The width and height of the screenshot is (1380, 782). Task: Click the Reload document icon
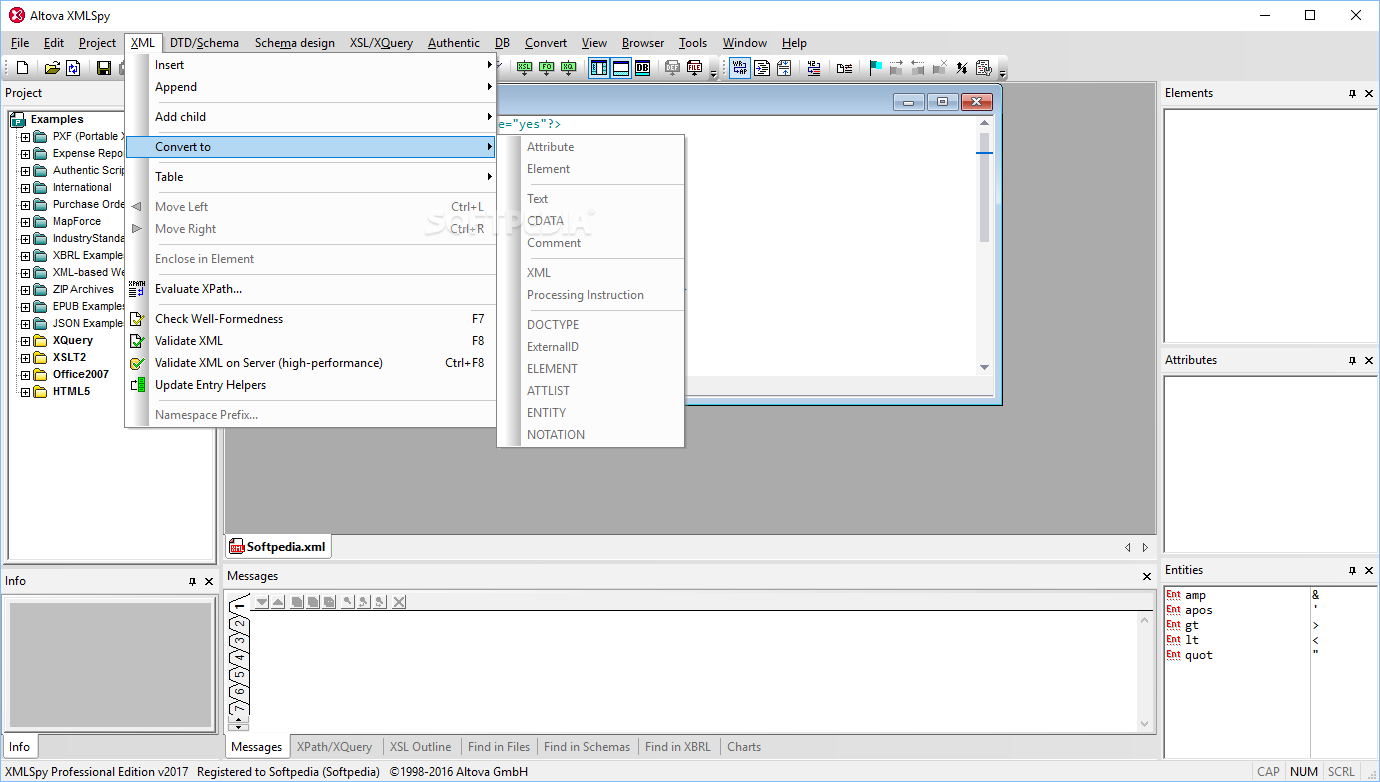click(x=73, y=68)
